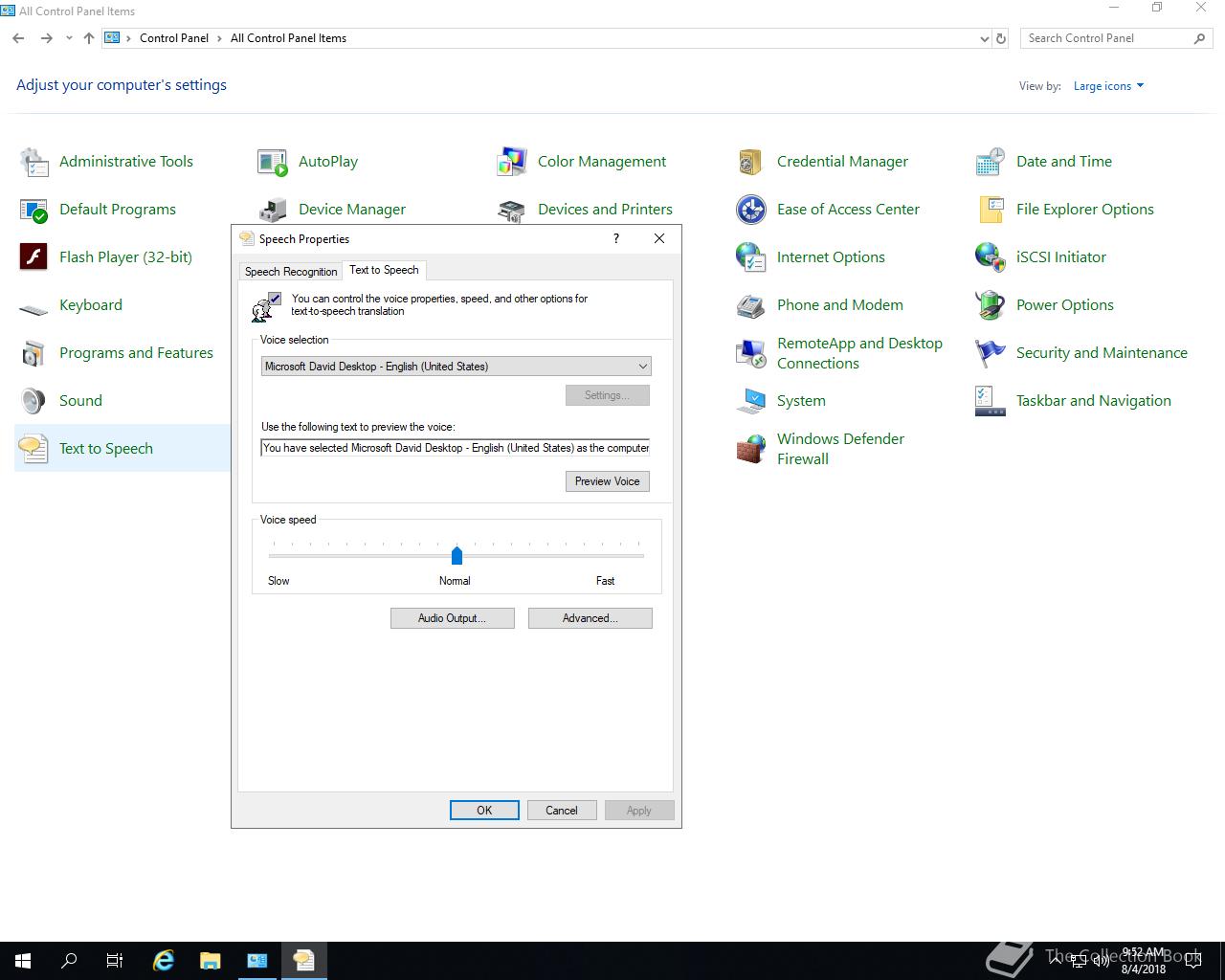1225x980 pixels.
Task: Open Task View from taskbar
Action: coord(115,961)
